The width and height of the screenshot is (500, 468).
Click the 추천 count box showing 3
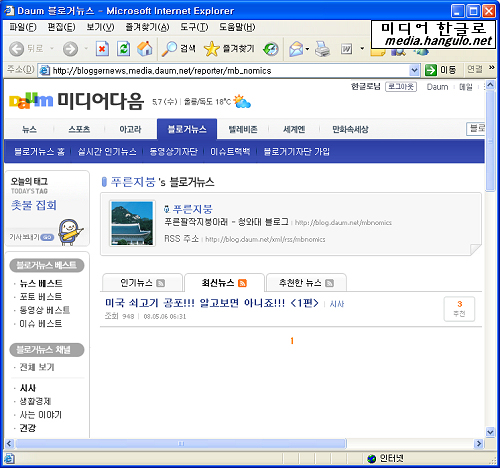[x=459, y=309]
